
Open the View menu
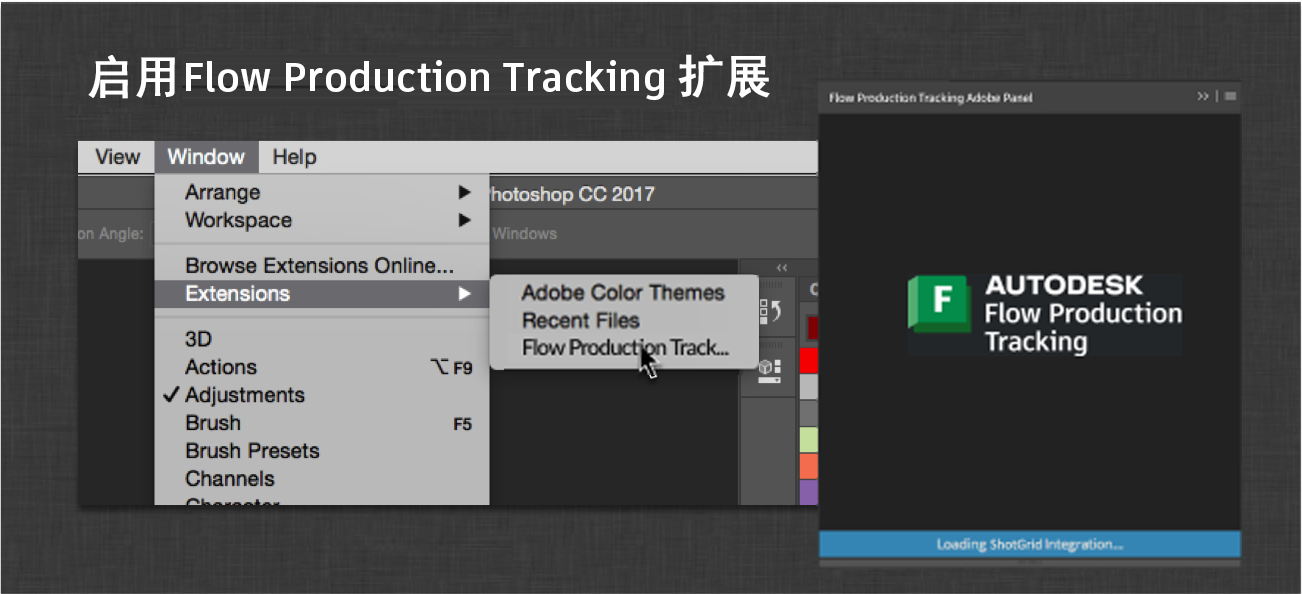pos(117,157)
